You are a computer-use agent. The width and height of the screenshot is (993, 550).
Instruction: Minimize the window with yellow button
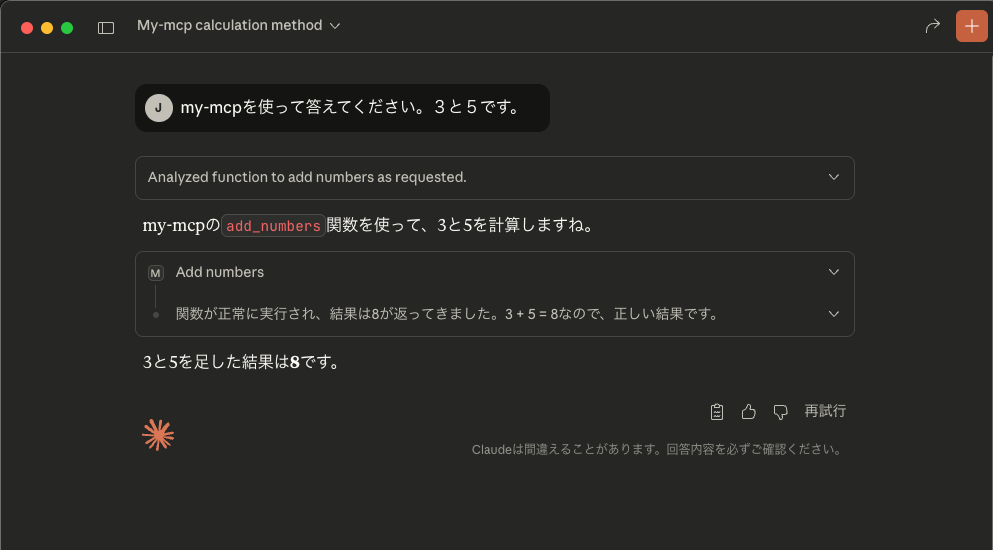pos(47,27)
